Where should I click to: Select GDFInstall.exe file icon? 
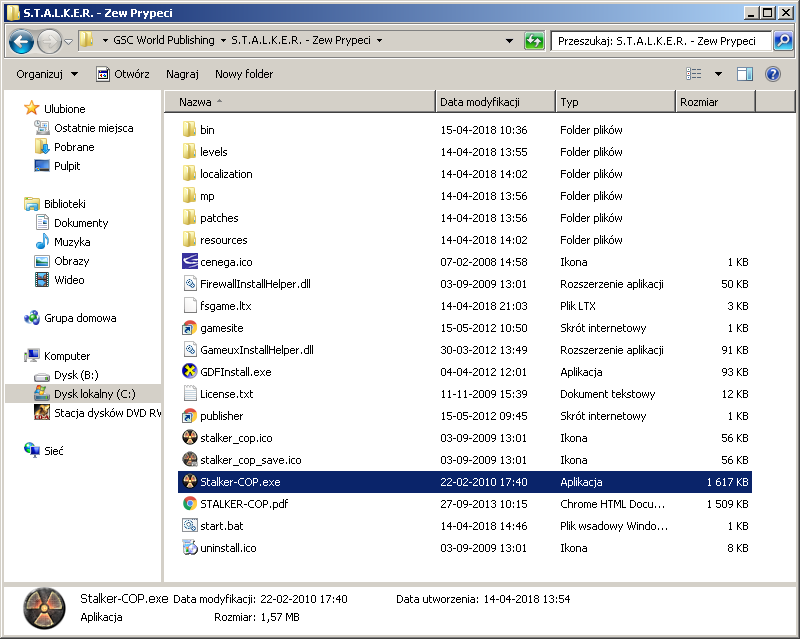click(x=190, y=371)
